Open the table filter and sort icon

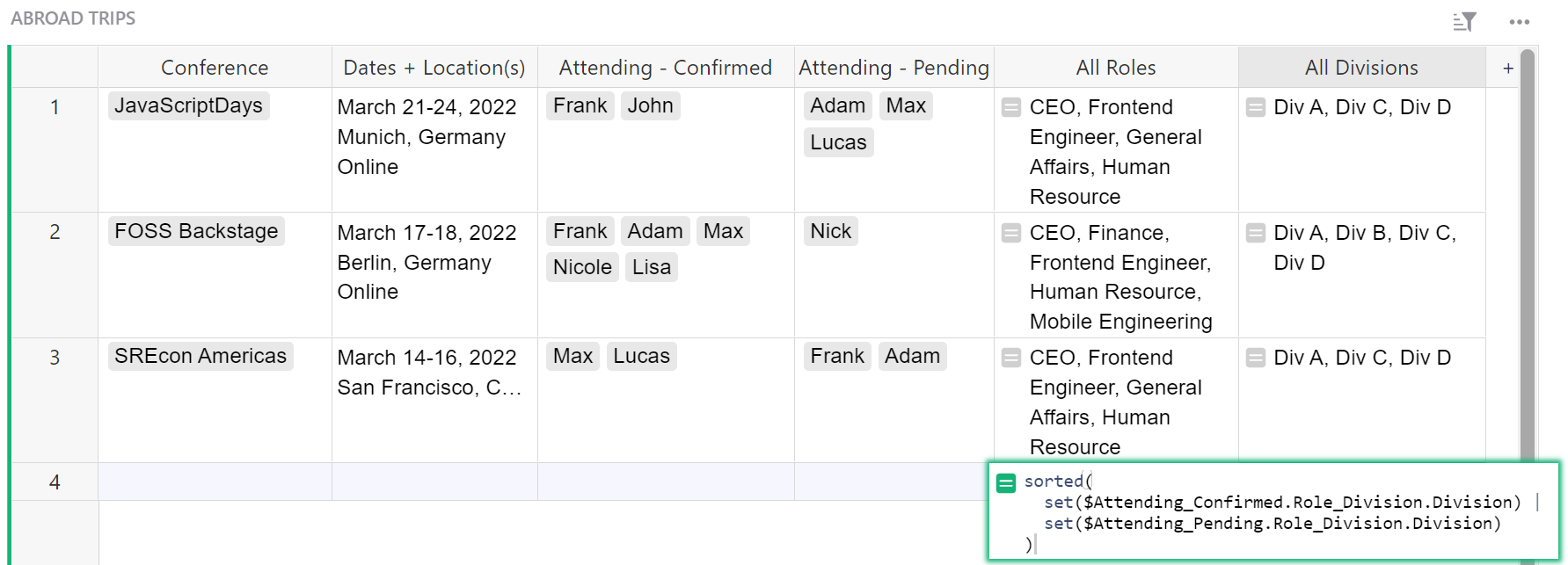click(1464, 22)
